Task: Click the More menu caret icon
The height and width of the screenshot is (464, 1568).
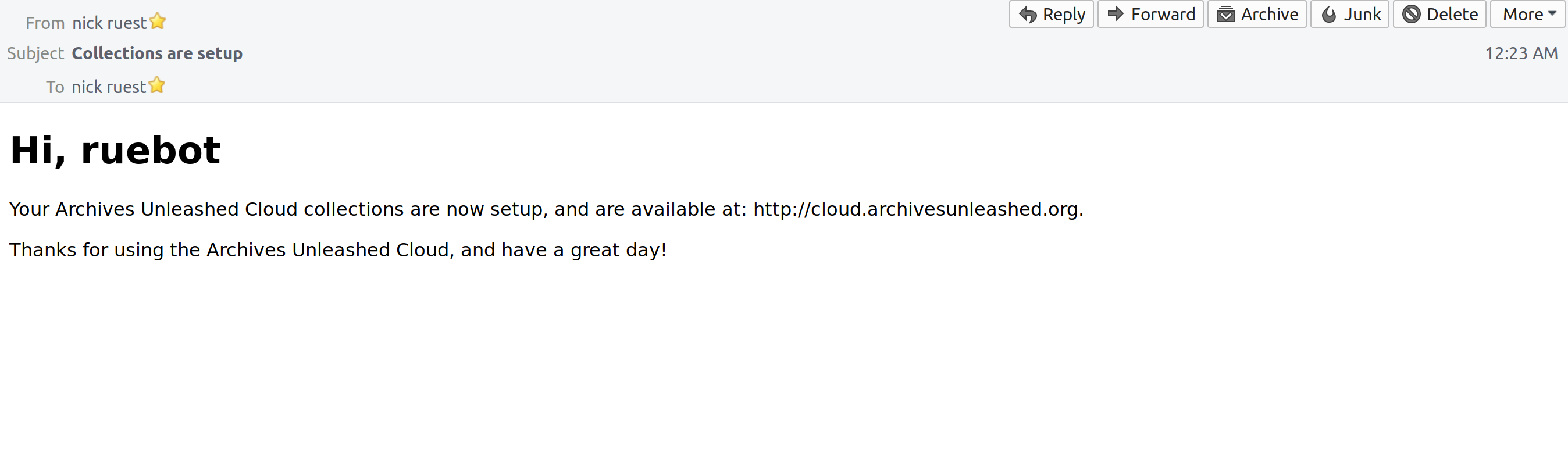Action: pos(1551,13)
